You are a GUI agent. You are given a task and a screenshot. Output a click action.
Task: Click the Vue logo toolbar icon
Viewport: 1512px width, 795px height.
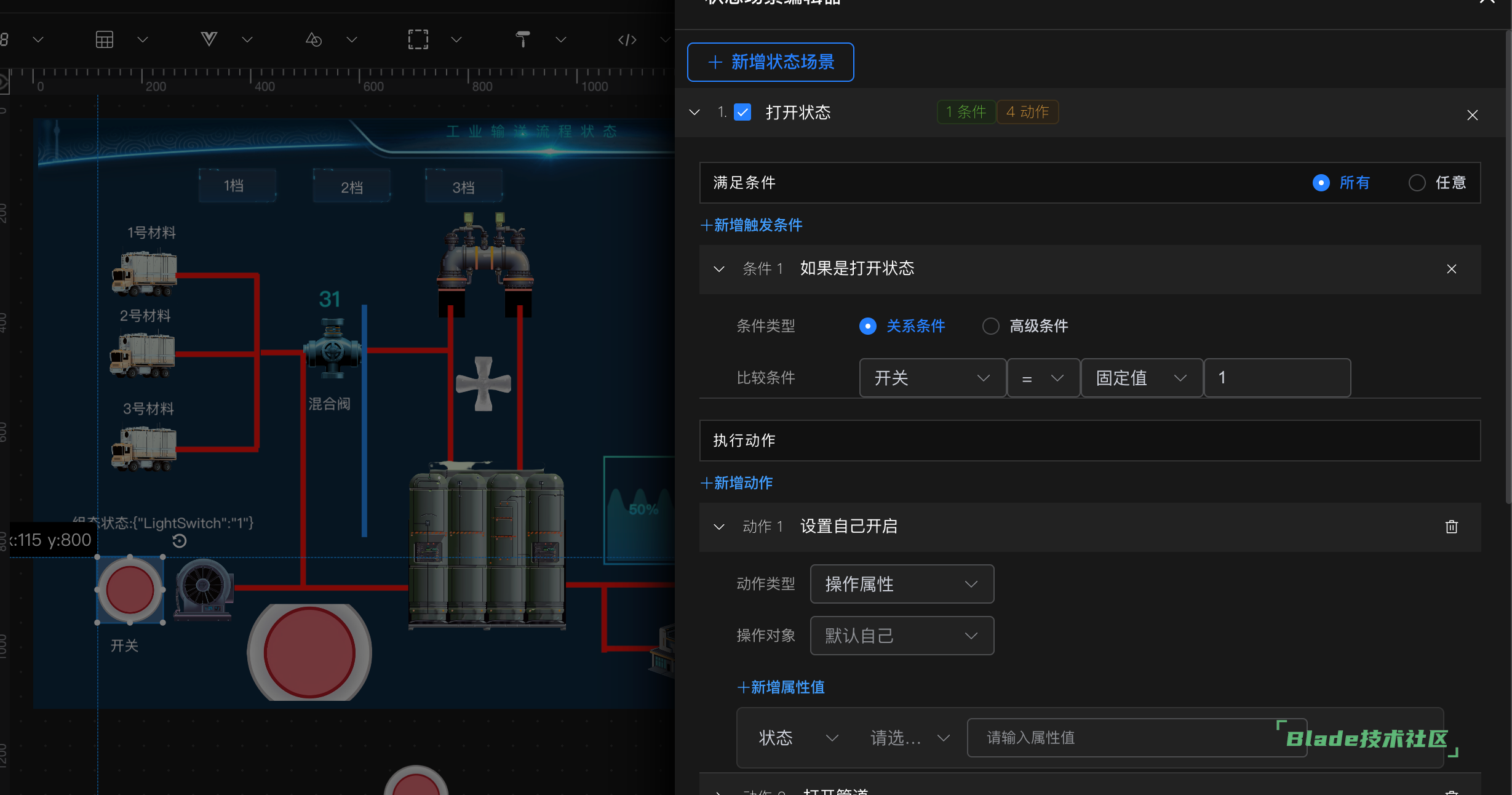(209, 39)
